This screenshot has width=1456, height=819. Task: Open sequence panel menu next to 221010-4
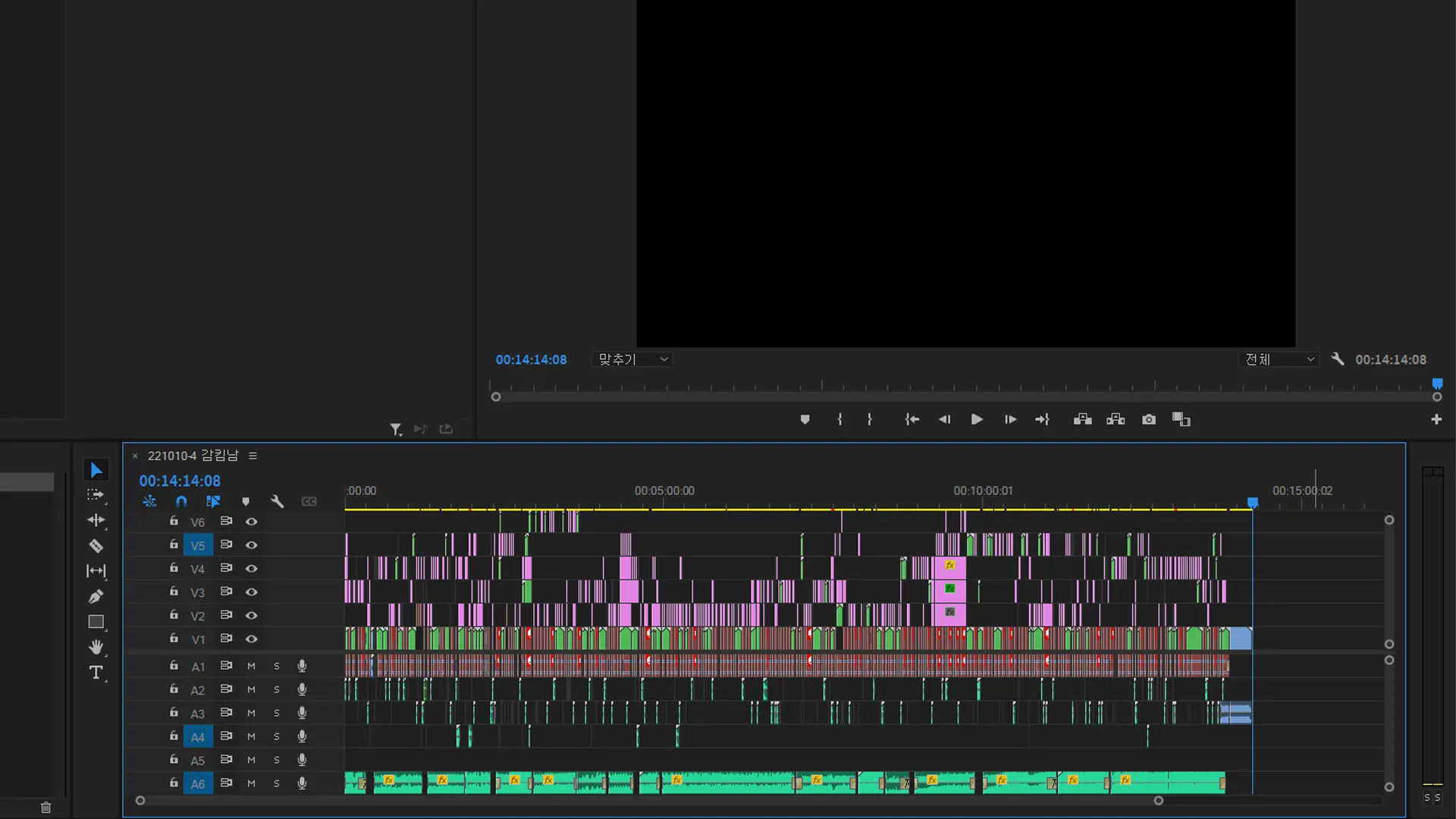click(x=253, y=456)
